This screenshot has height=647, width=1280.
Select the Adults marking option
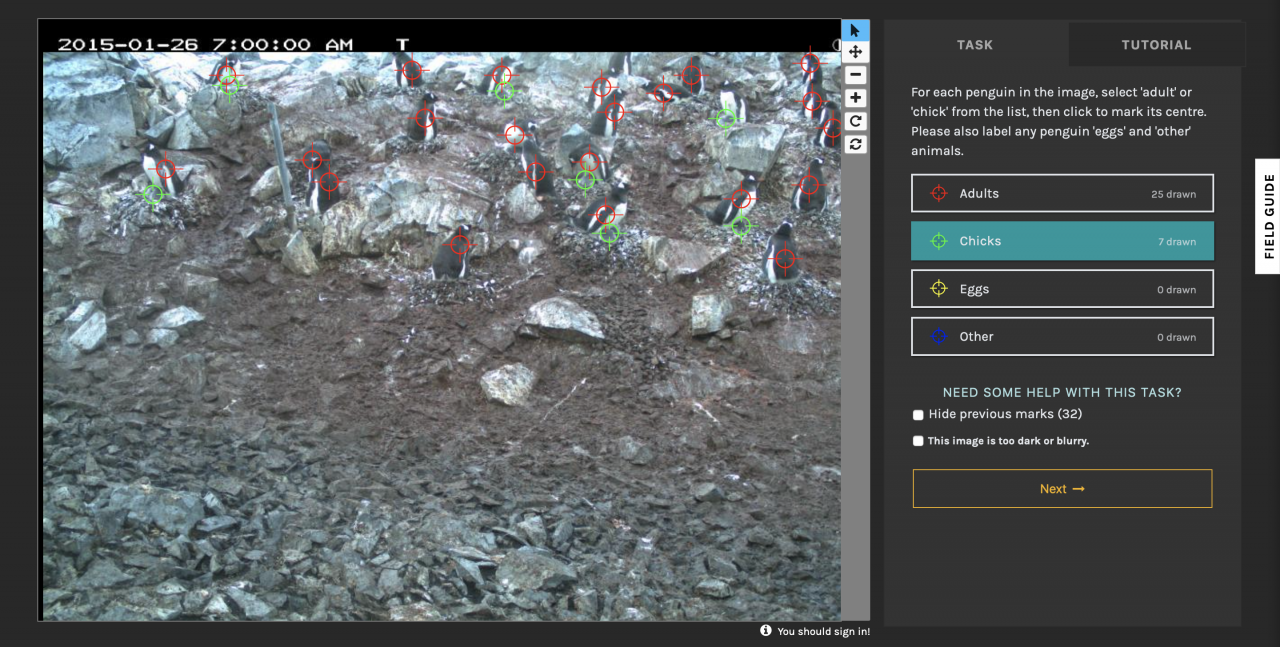(x=1062, y=194)
